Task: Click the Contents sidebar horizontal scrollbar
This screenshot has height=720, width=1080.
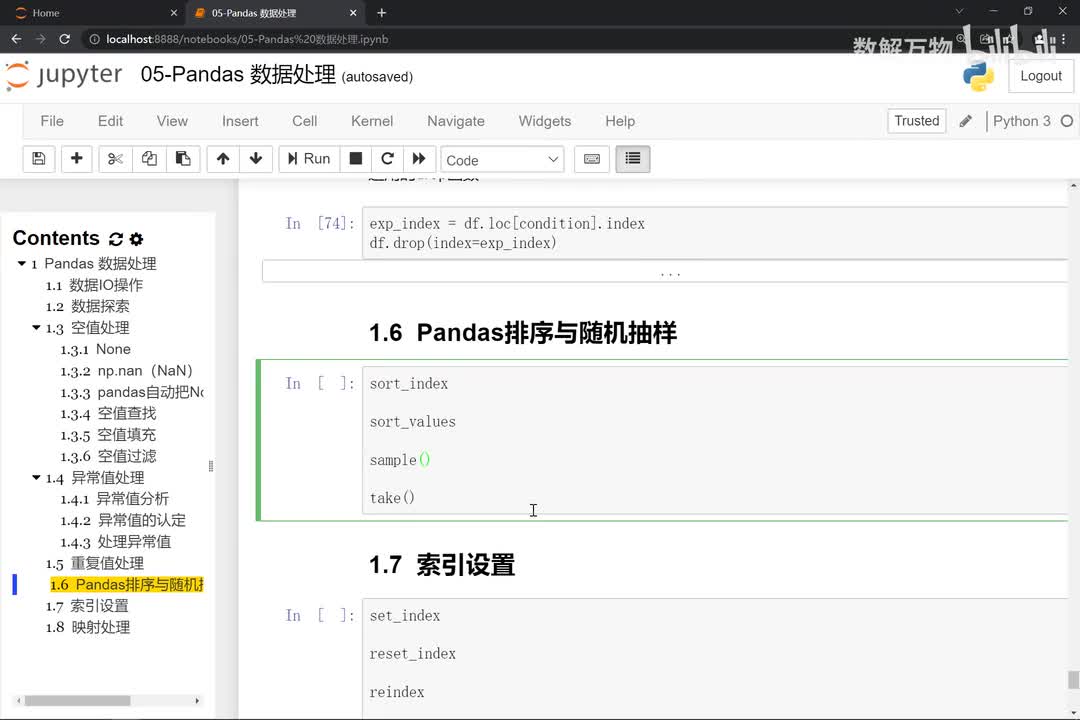Action: 77,701
